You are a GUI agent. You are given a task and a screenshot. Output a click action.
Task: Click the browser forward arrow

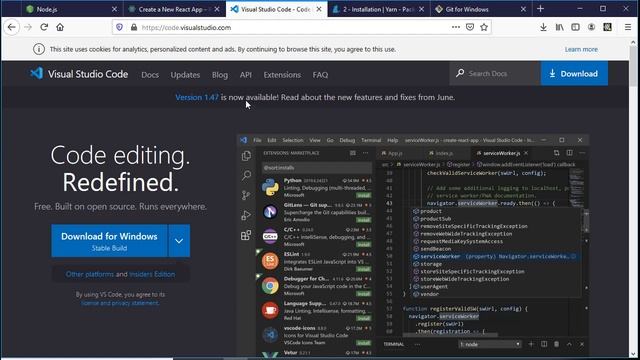[x=28, y=27]
